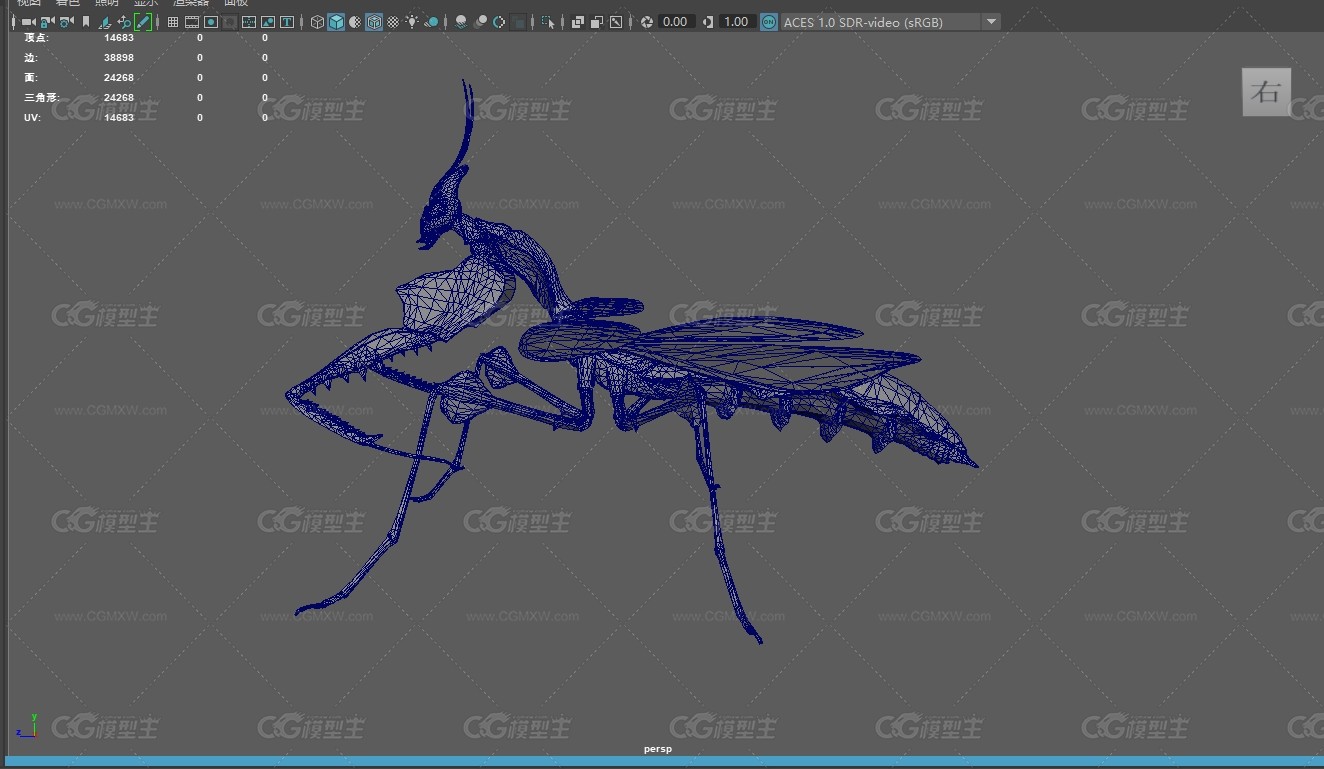Click Use Default Material icon
This screenshot has width=1324, height=769.
(x=355, y=21)
